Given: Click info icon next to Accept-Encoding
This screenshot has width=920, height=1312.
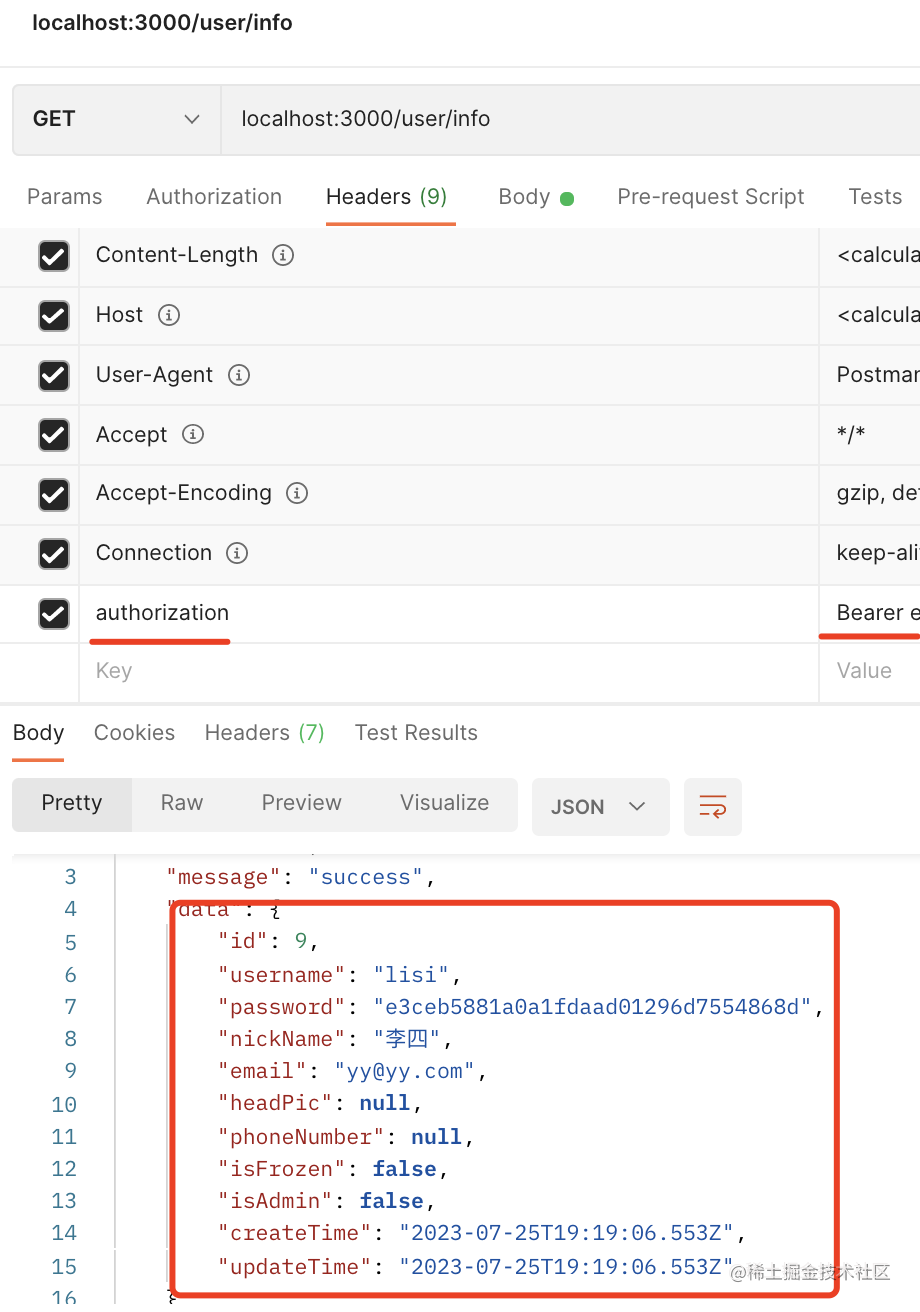Looking at the screenshot, I should point(296,493).
